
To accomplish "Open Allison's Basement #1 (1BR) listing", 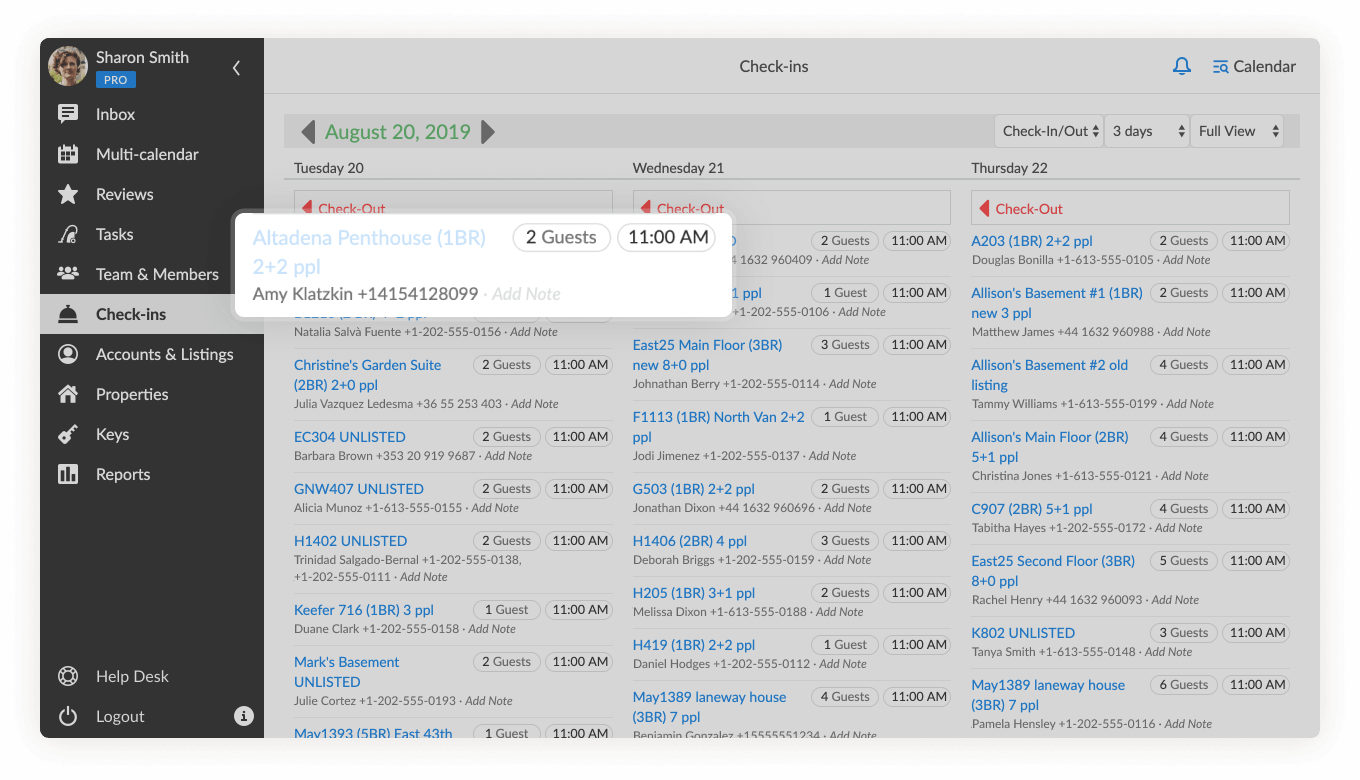I will coord(1057,303).
